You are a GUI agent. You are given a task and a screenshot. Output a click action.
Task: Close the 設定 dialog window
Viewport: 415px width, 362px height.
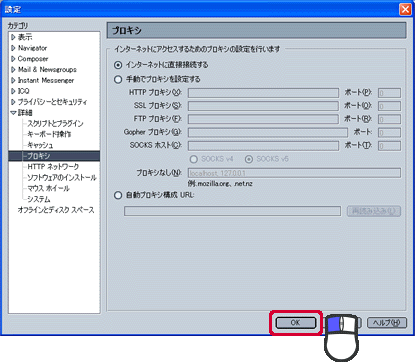coord(405,9)
